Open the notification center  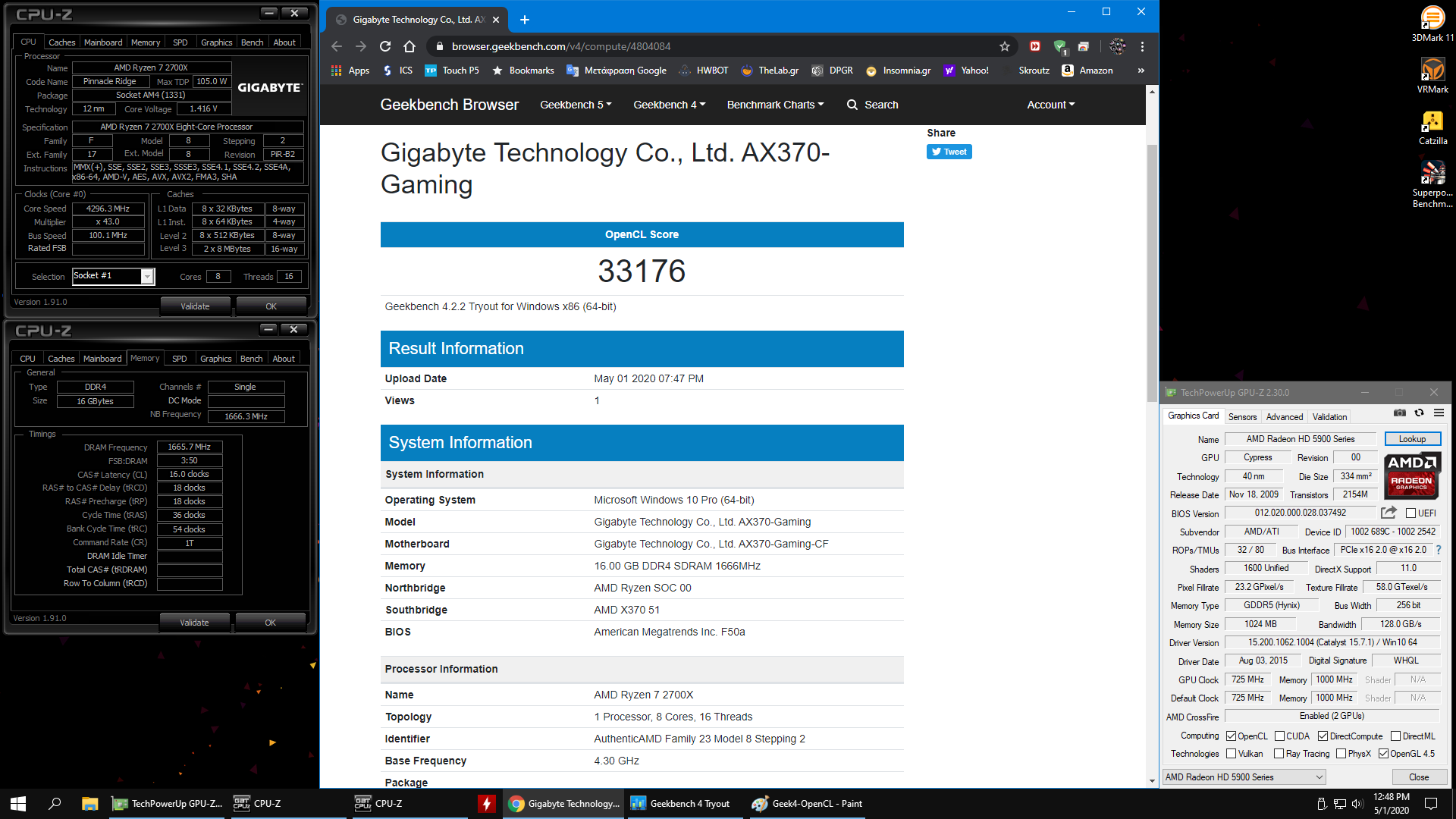click(x=1431, y=804)
